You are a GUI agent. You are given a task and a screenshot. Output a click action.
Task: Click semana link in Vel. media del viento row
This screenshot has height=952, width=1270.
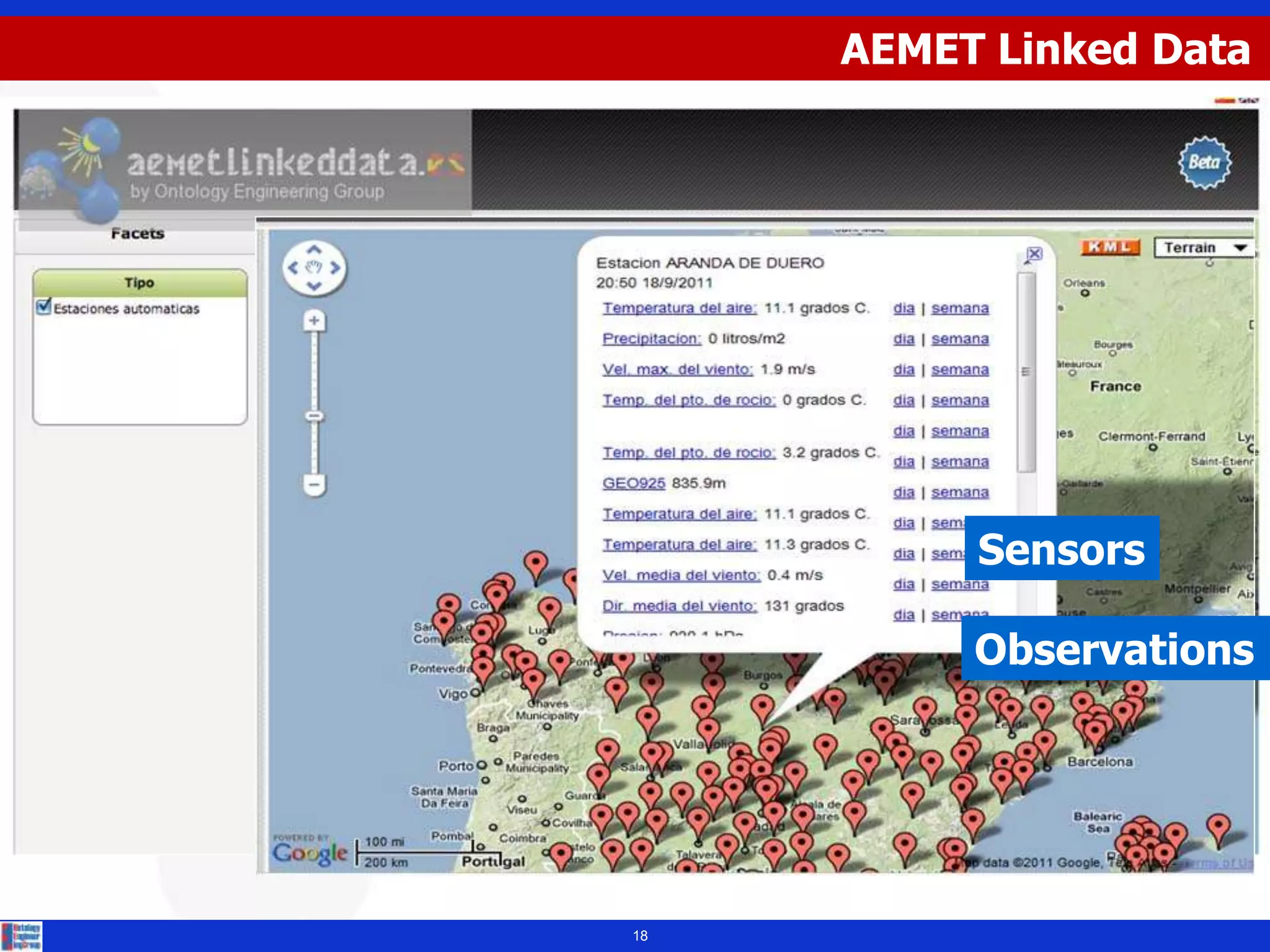[x=960, y=584]
